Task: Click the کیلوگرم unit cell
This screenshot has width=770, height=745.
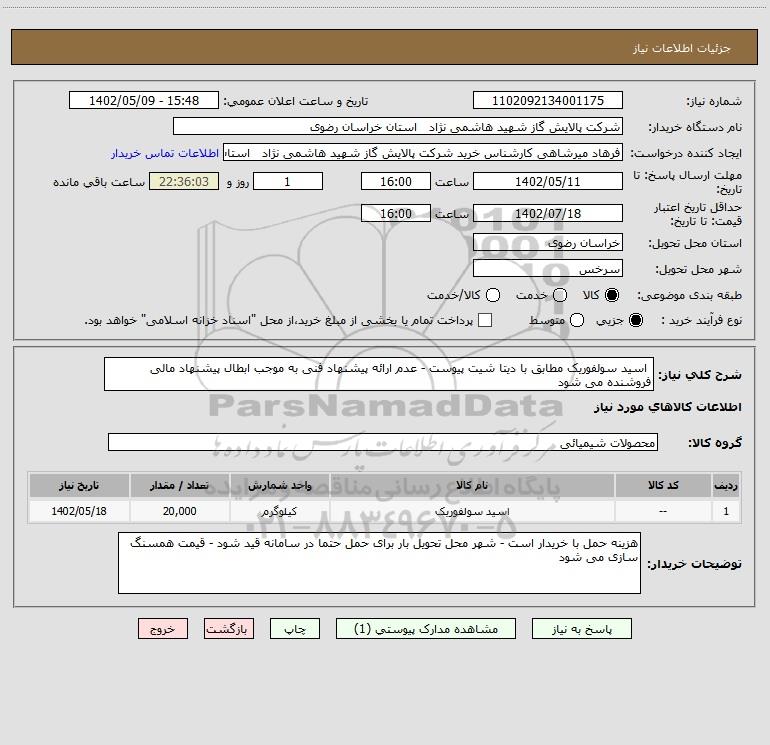Action: [279, 511]
